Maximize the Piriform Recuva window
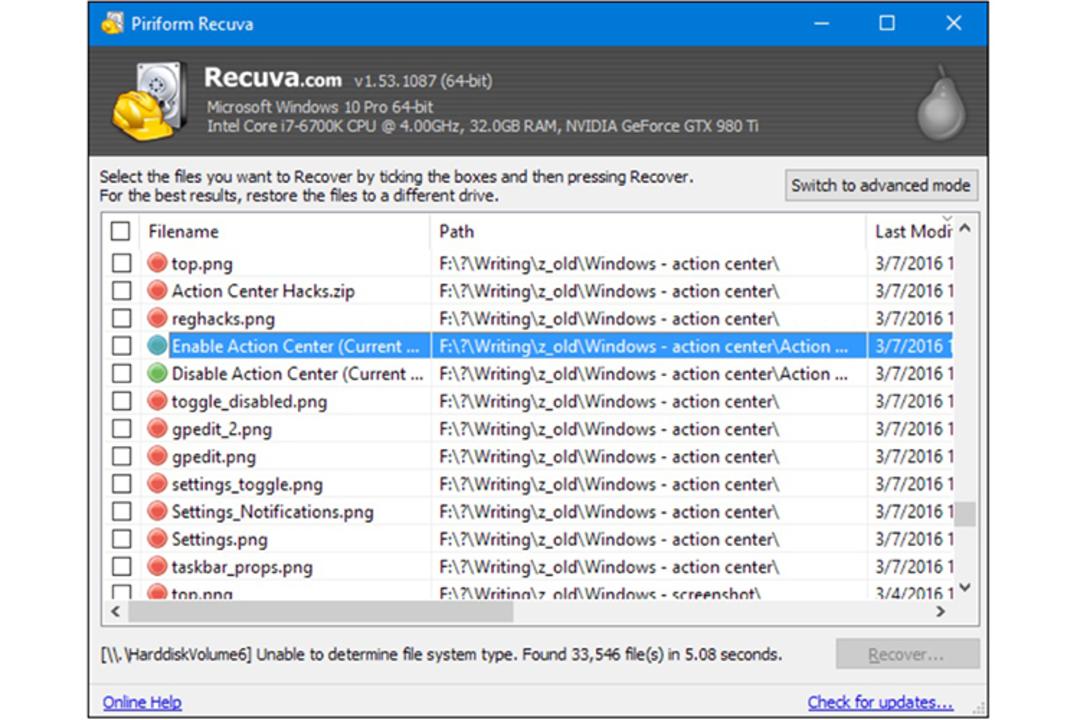Viewport: 1080px width, 720px height. click(887, 23)
